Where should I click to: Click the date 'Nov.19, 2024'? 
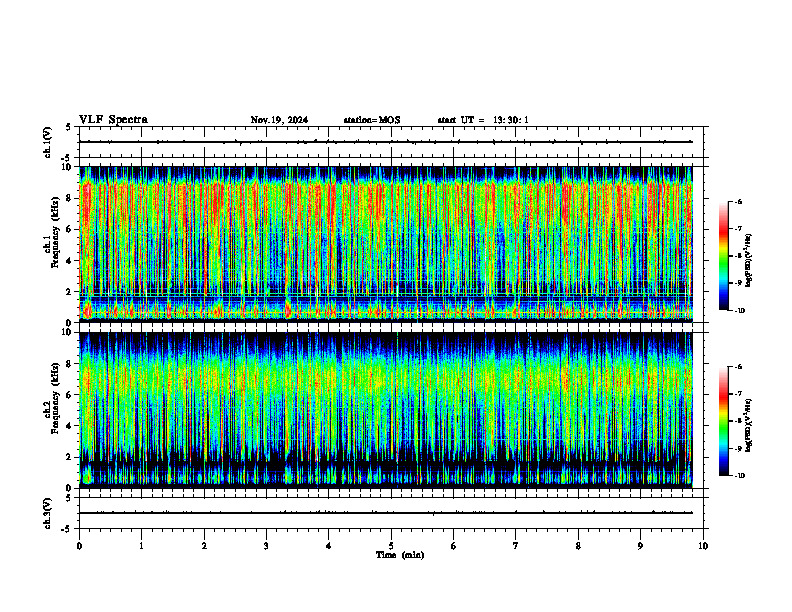click(279, 120)
